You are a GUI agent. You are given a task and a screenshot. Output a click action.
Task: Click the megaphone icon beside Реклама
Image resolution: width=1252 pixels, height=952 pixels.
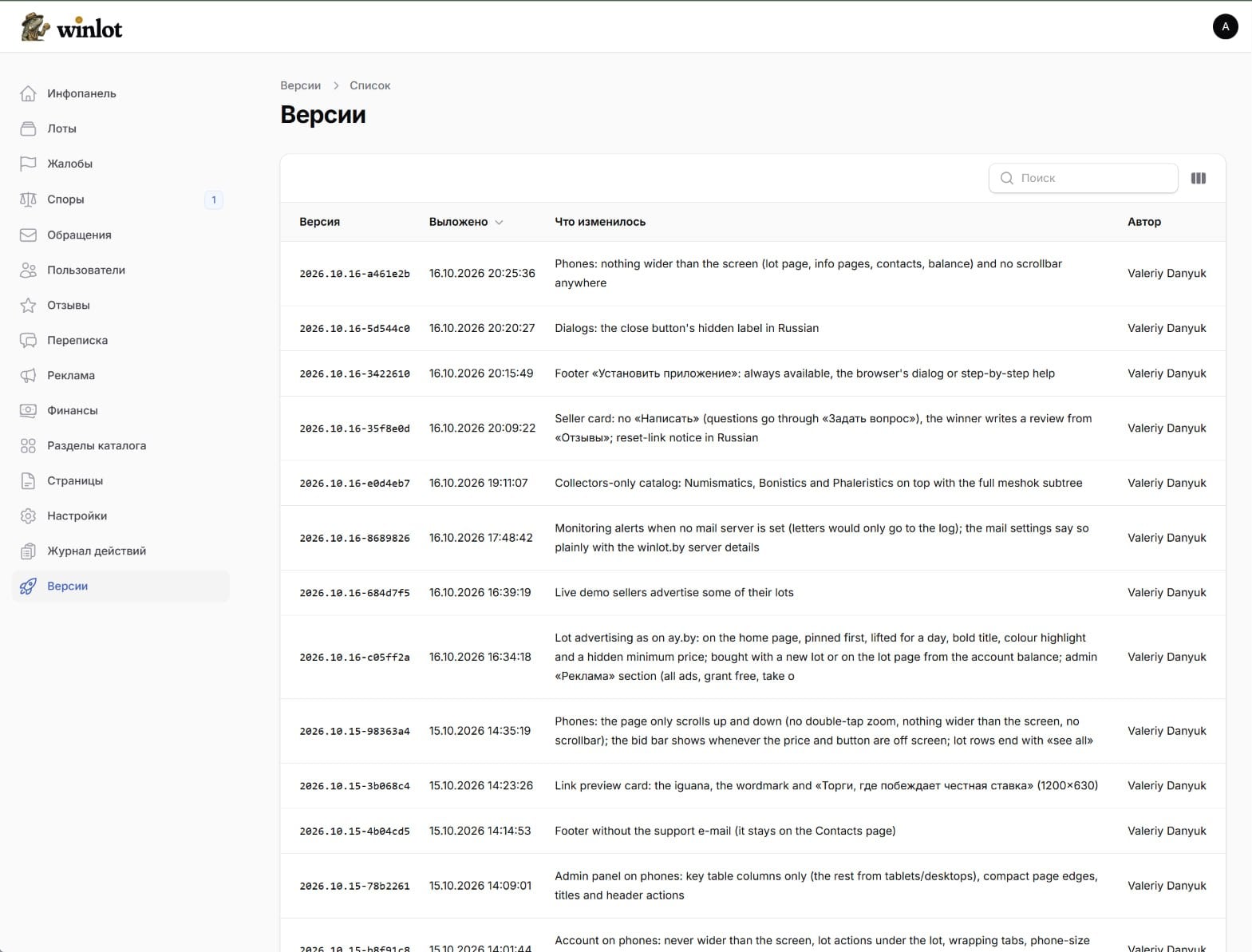28,375
